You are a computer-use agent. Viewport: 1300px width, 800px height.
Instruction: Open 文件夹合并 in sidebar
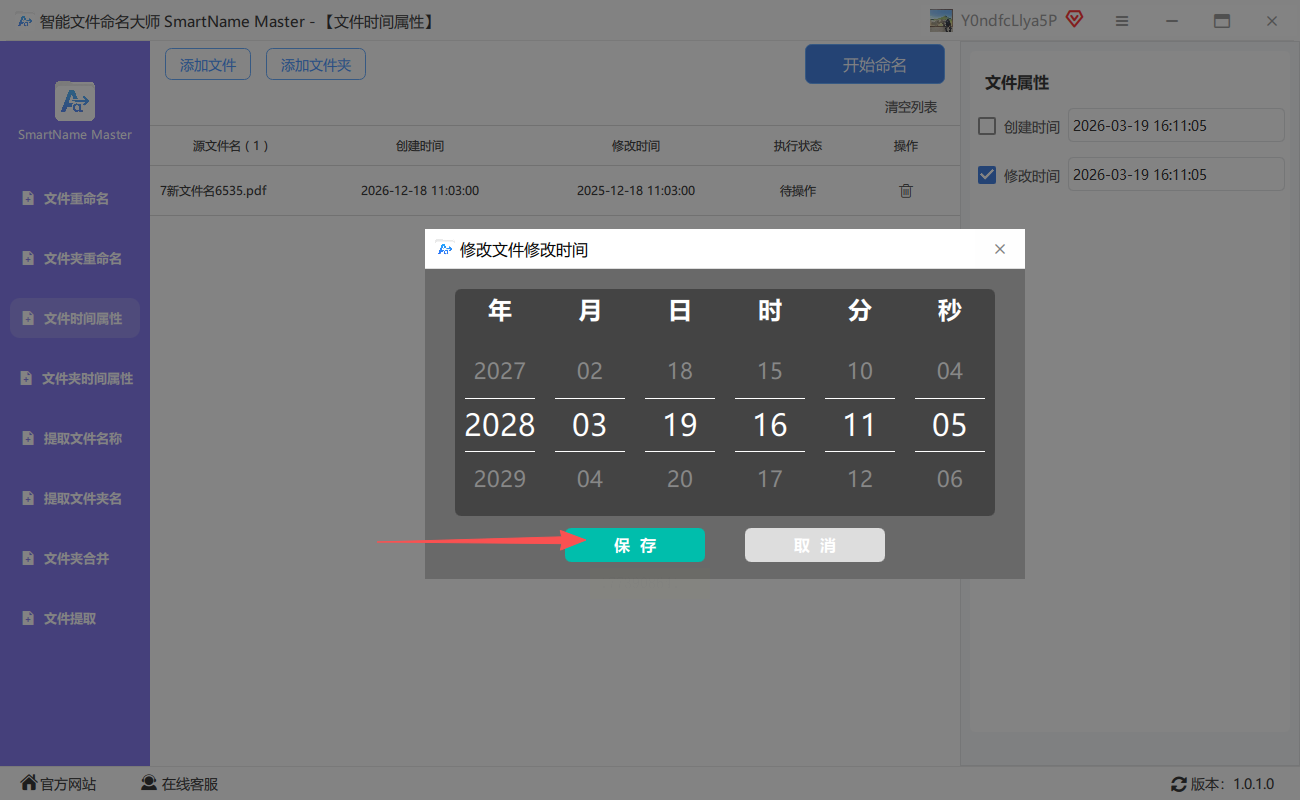[75, 558]
